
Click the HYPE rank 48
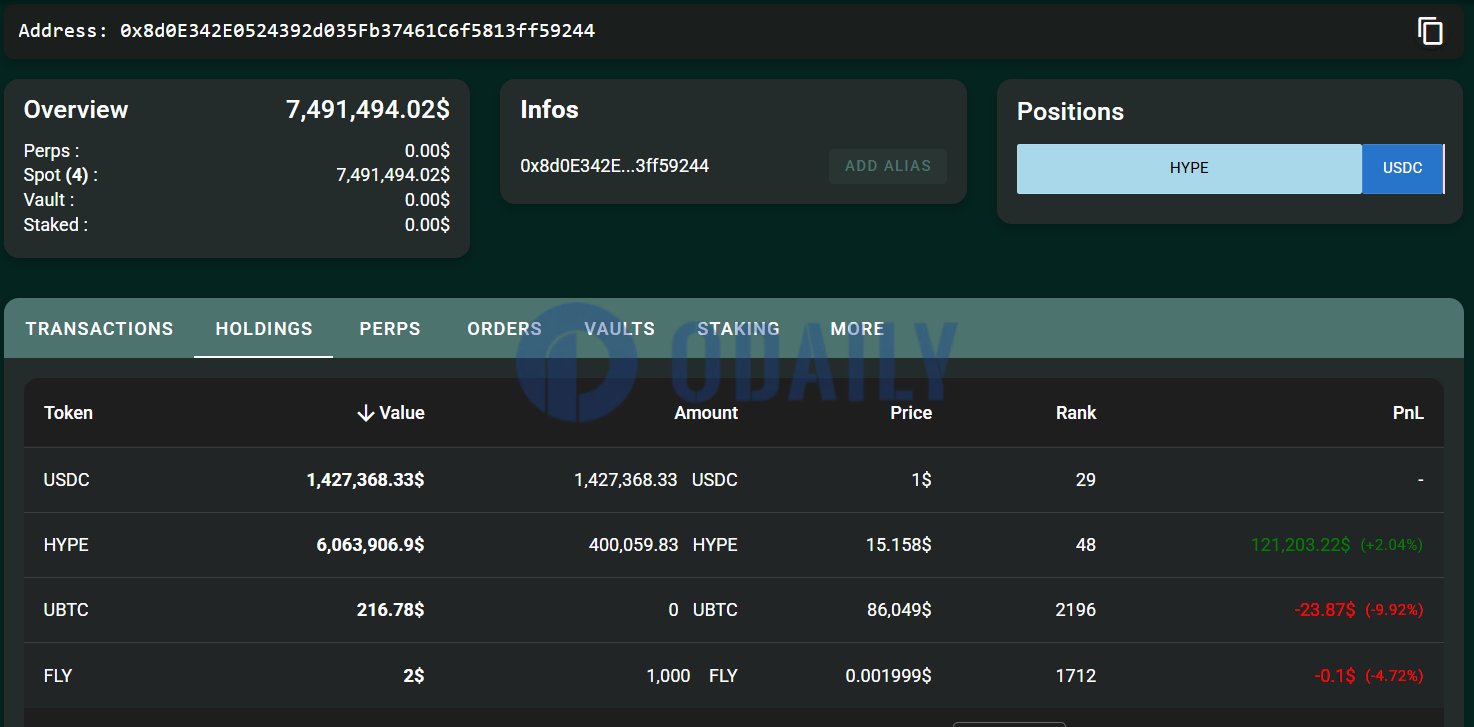[x=1086, y=545]
